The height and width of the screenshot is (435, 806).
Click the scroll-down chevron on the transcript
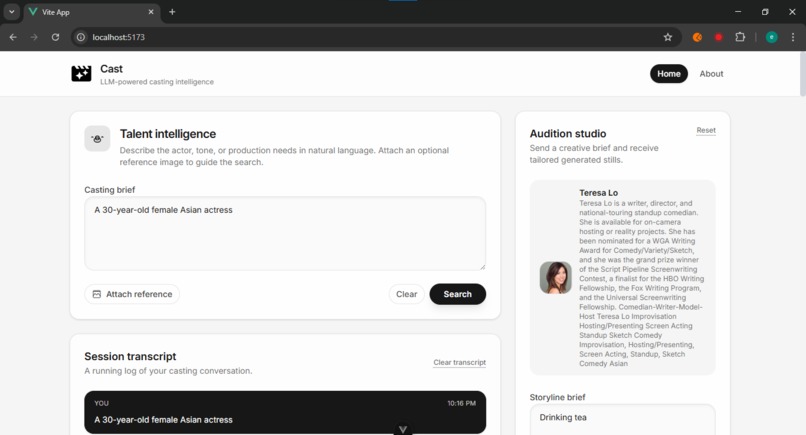403,429
